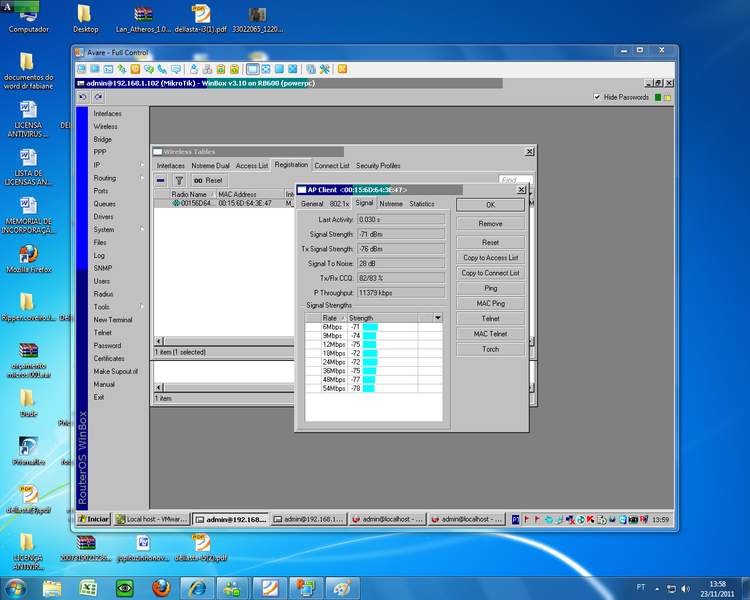Open Firefox from the Windows taskbar
Image resolution: width=750 pixels, height=600 pixels.
[161, 587]
